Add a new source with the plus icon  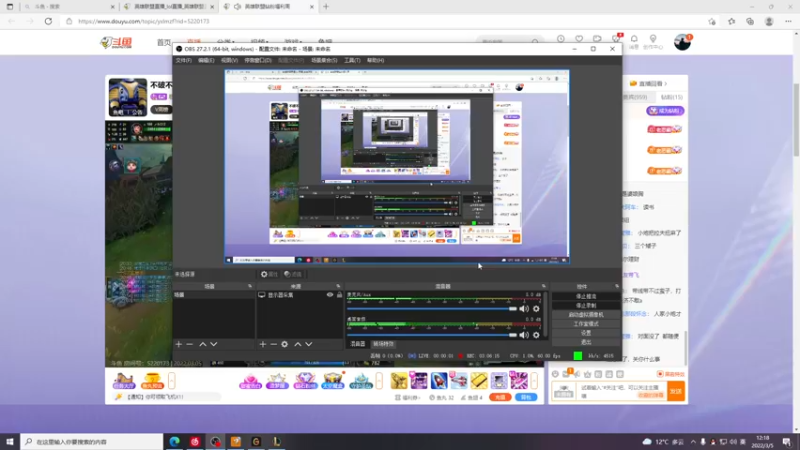263,344
